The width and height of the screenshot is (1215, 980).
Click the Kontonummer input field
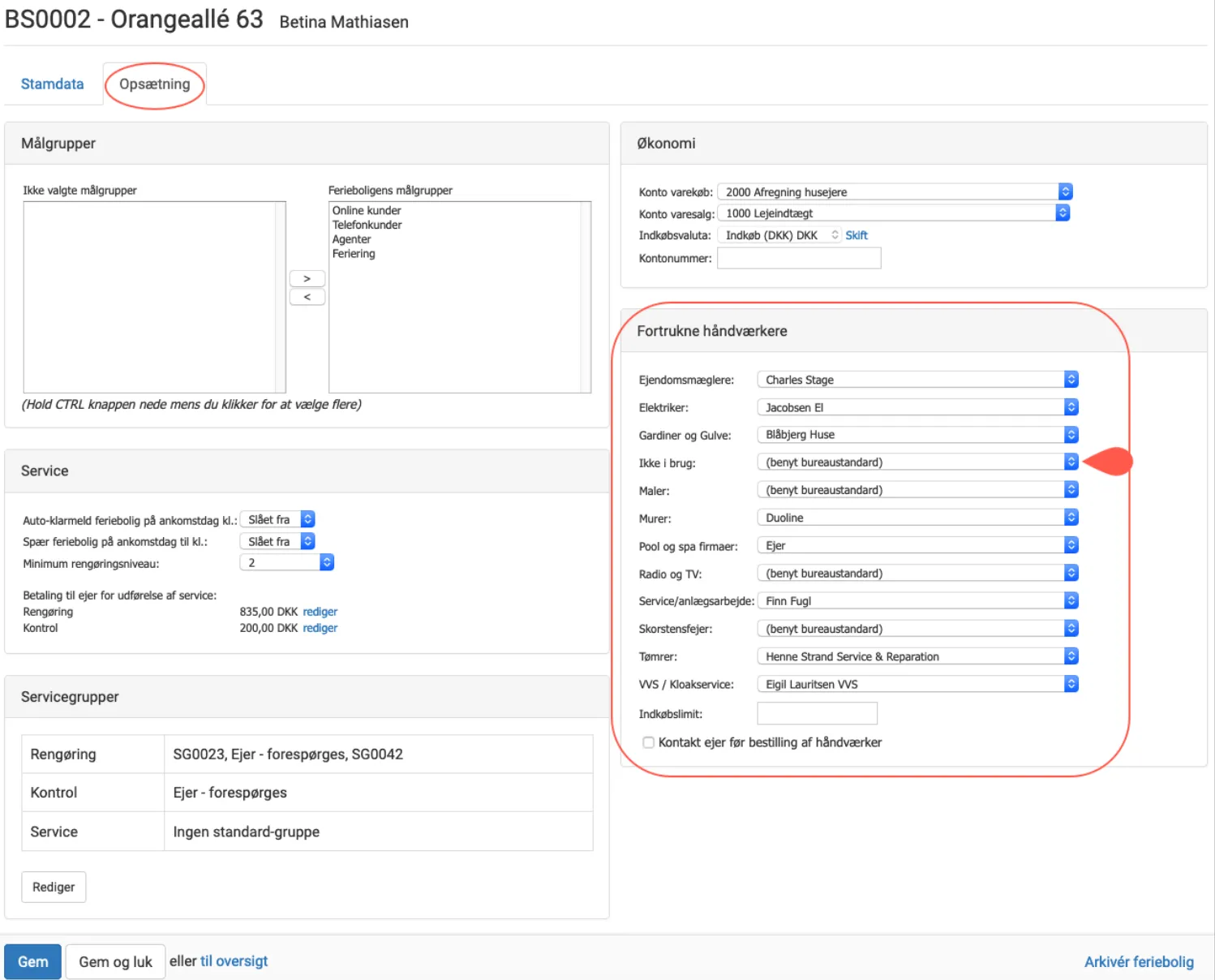(798, 259)
